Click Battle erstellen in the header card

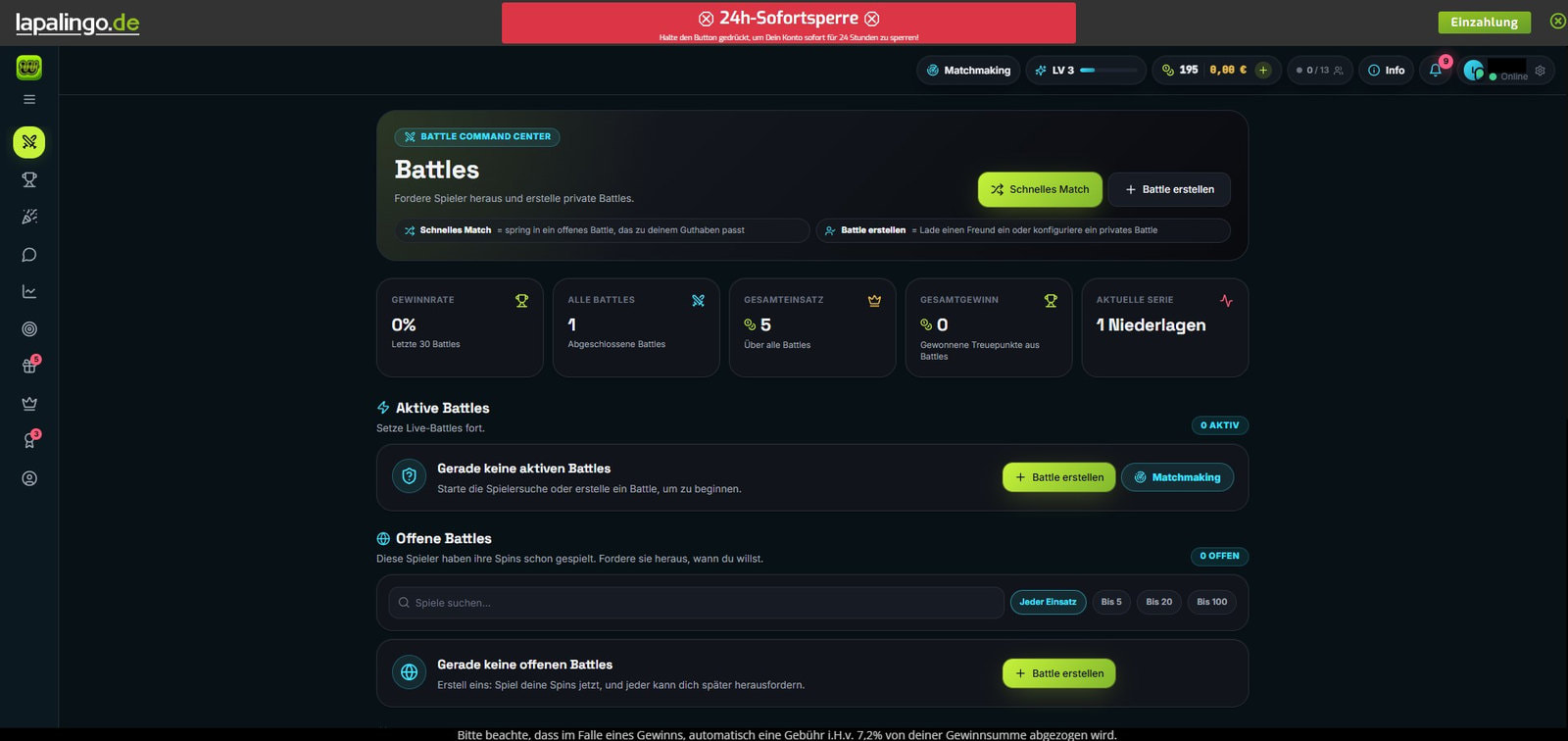[x=1169, y=189]
